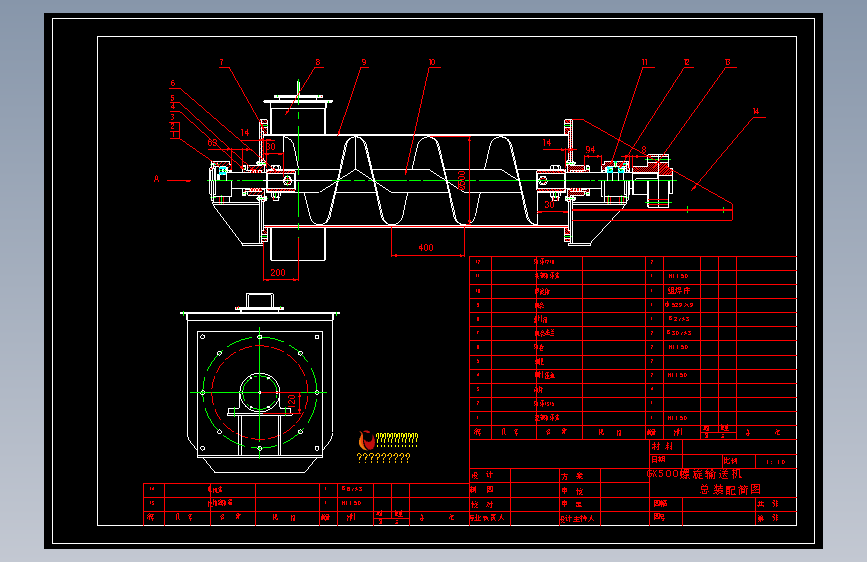
Task: Click the GX500螺旋输送机 title text
Action: (694, 474)
